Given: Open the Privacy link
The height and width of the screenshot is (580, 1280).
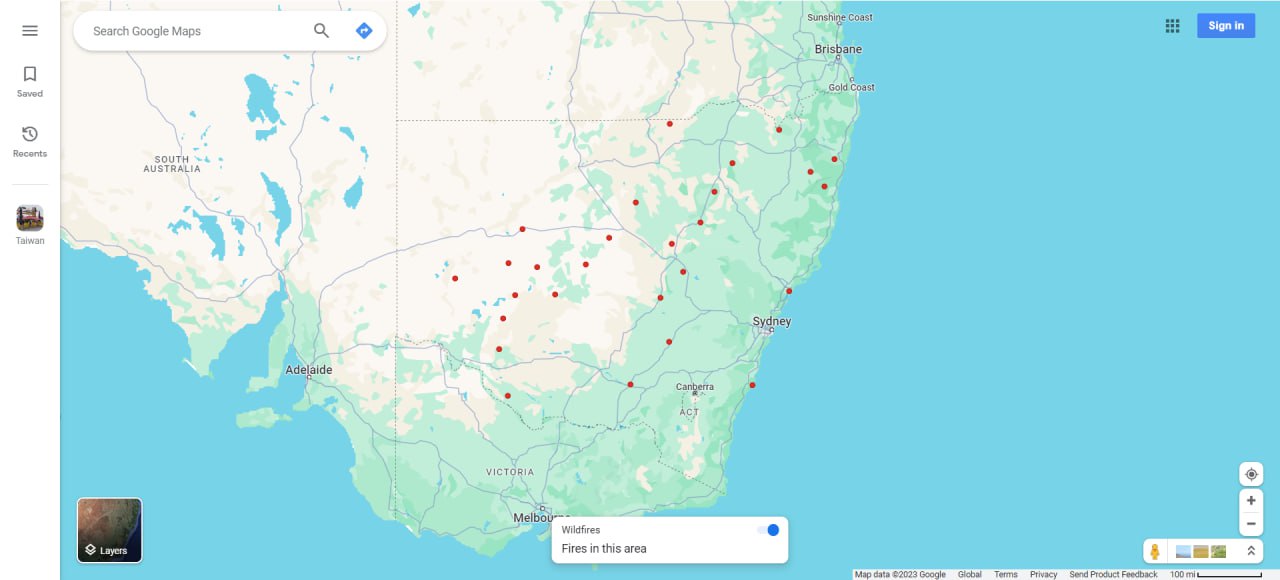Looking at the screenshot, I should point(1043,574).
